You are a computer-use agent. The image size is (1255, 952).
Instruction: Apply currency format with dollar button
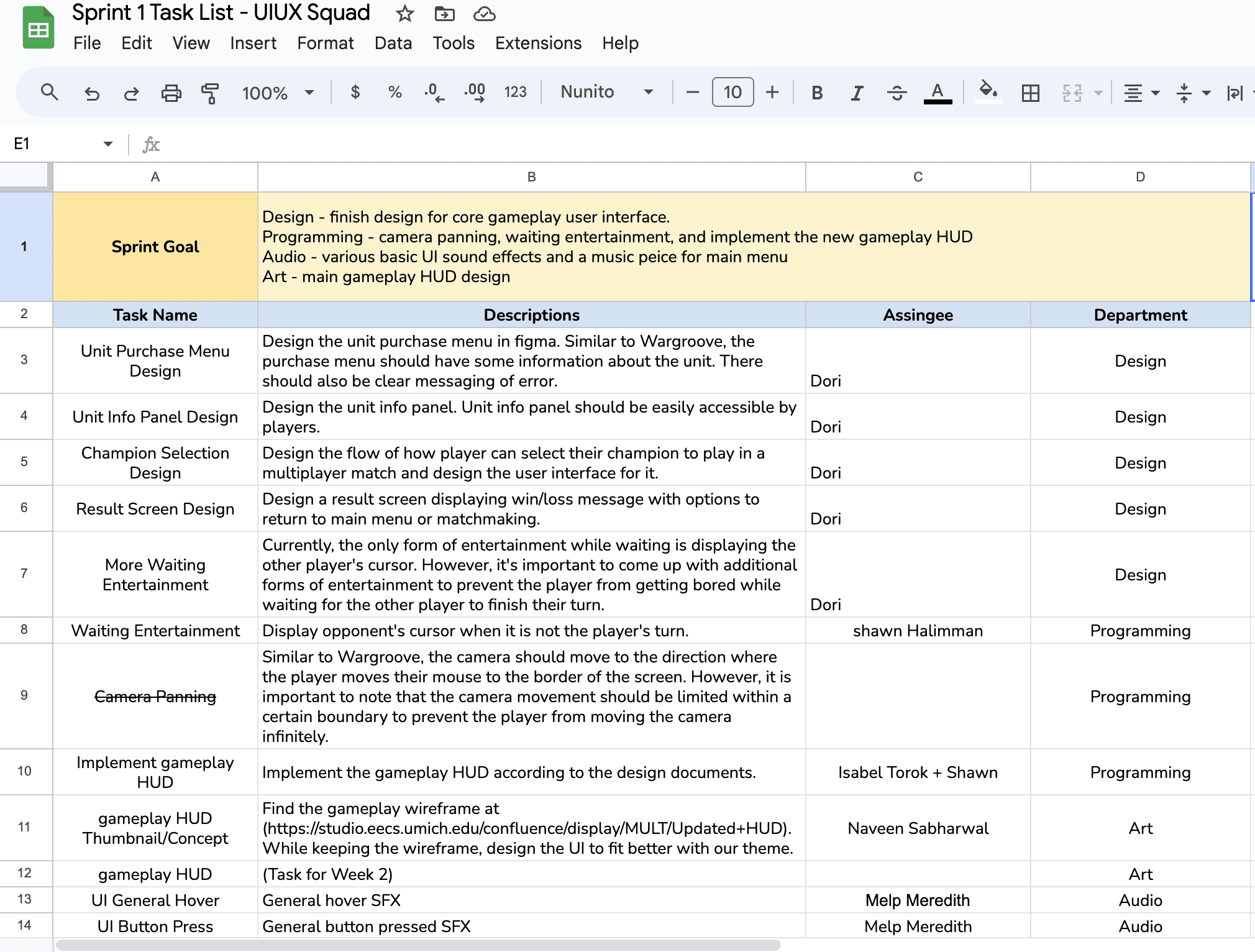click(x=355, y=92)
